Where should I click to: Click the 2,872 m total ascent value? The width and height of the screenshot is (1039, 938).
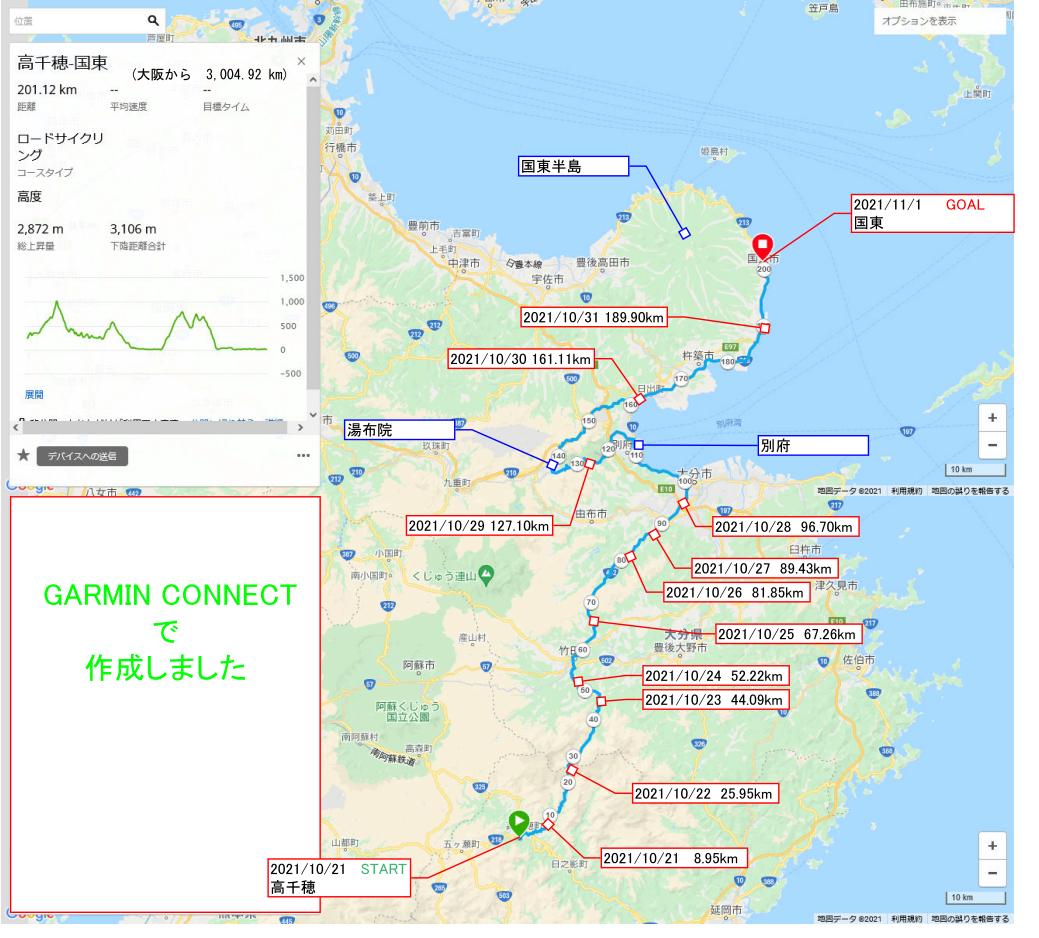(x=40, y=229)
